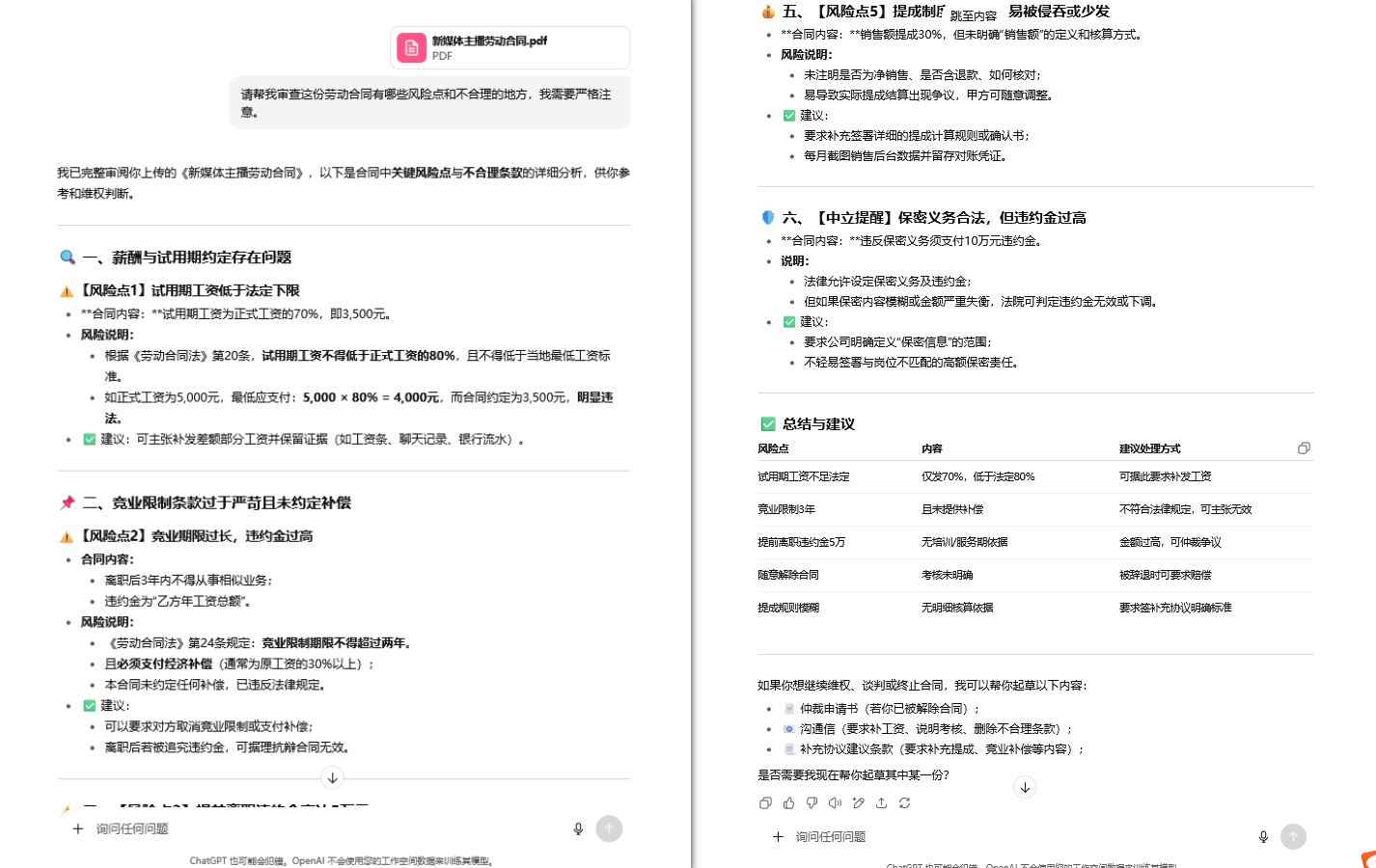Select table cell 金额过高,可仲裁争议
1376x868 pixels.
pos(1170,542)
